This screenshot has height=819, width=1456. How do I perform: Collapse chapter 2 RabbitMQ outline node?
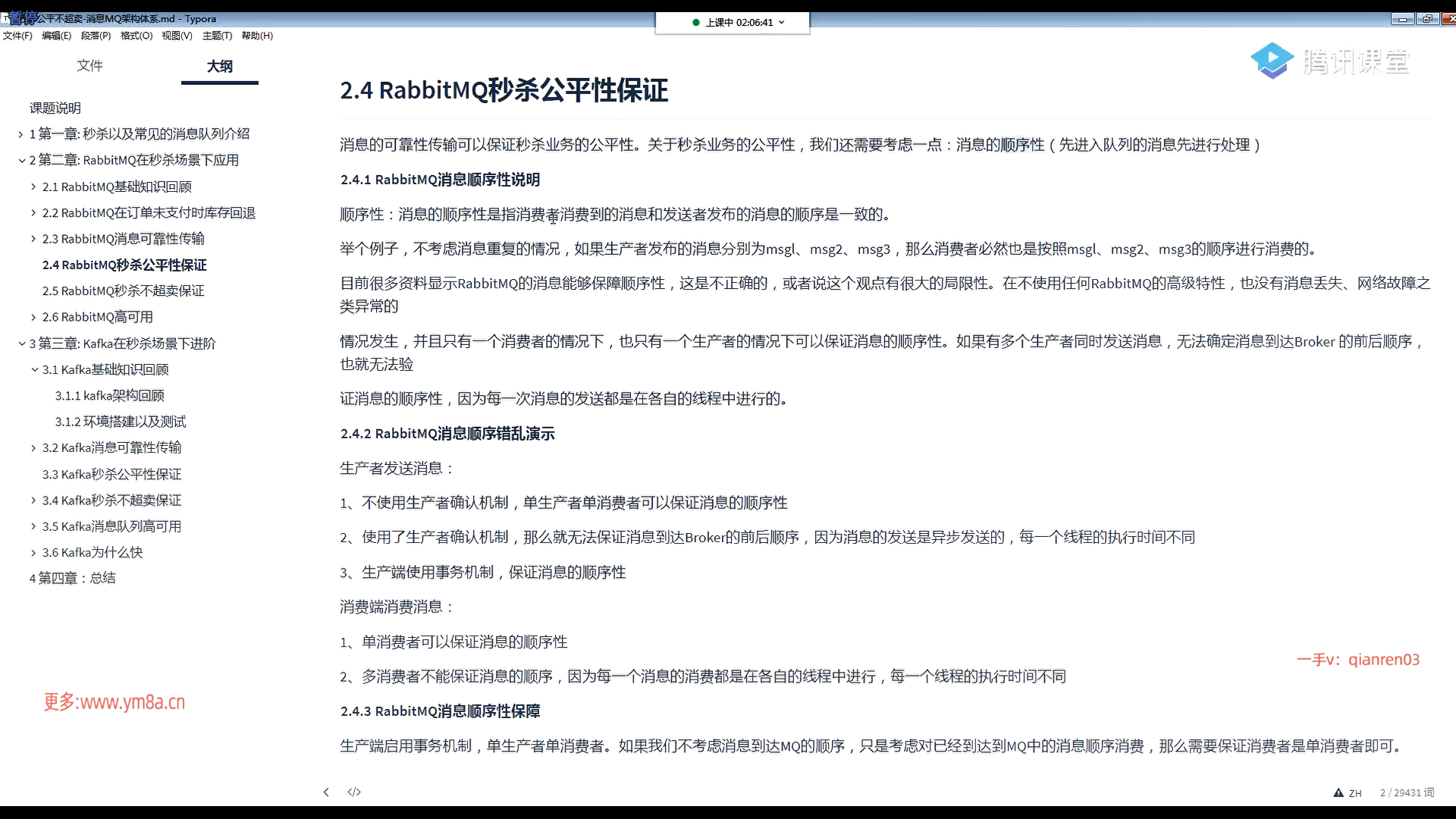[x=20, y=160]
